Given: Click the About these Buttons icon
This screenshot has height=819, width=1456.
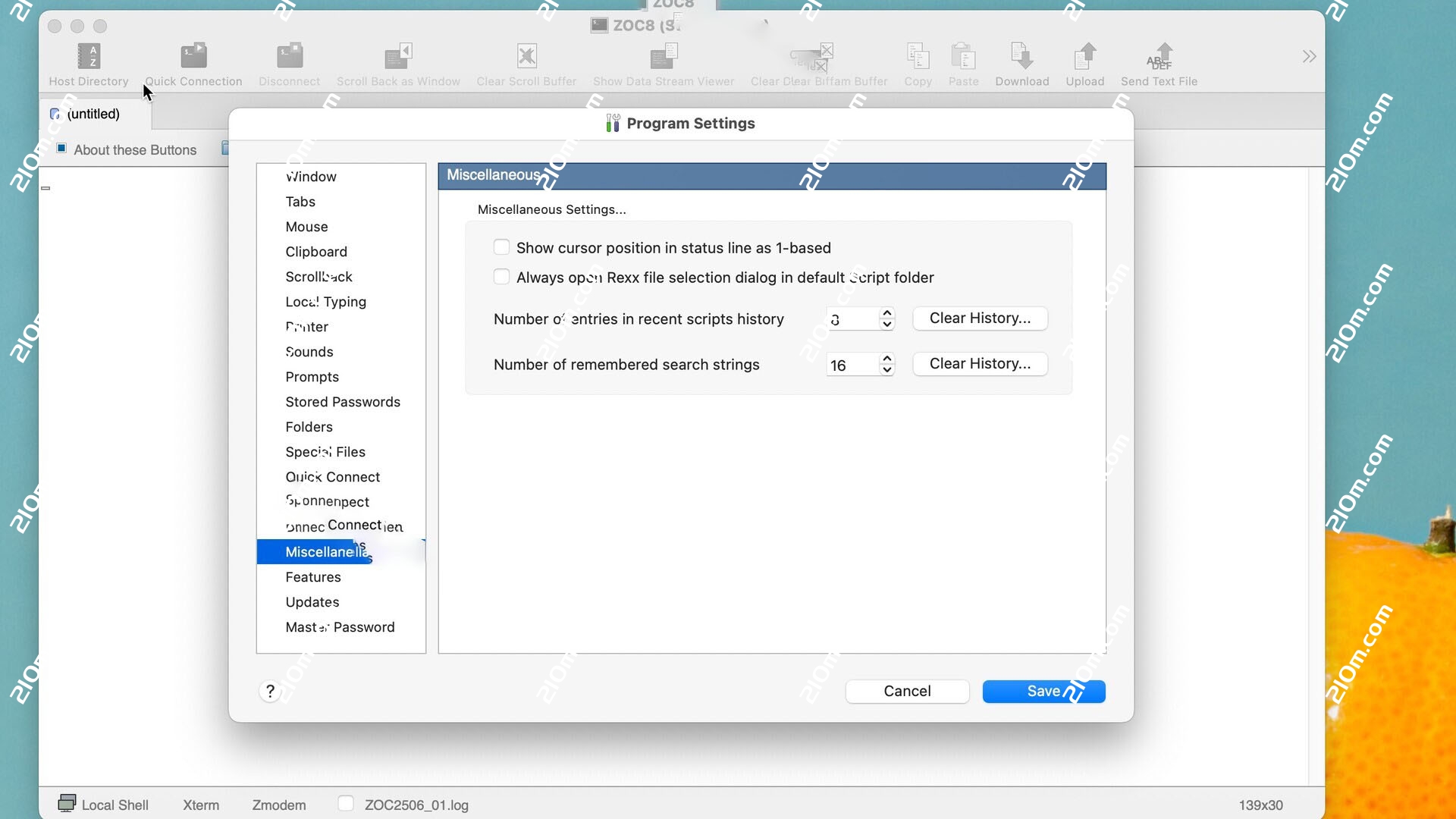Looking at the screenshot, I should [61, 149].
